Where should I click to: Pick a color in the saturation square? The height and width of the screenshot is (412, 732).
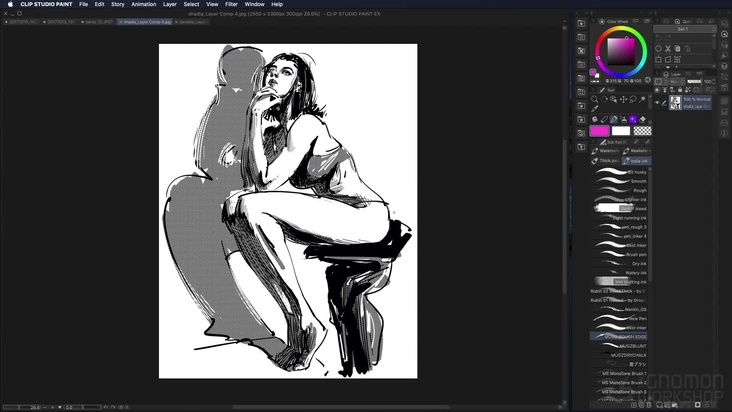point(621,52)
